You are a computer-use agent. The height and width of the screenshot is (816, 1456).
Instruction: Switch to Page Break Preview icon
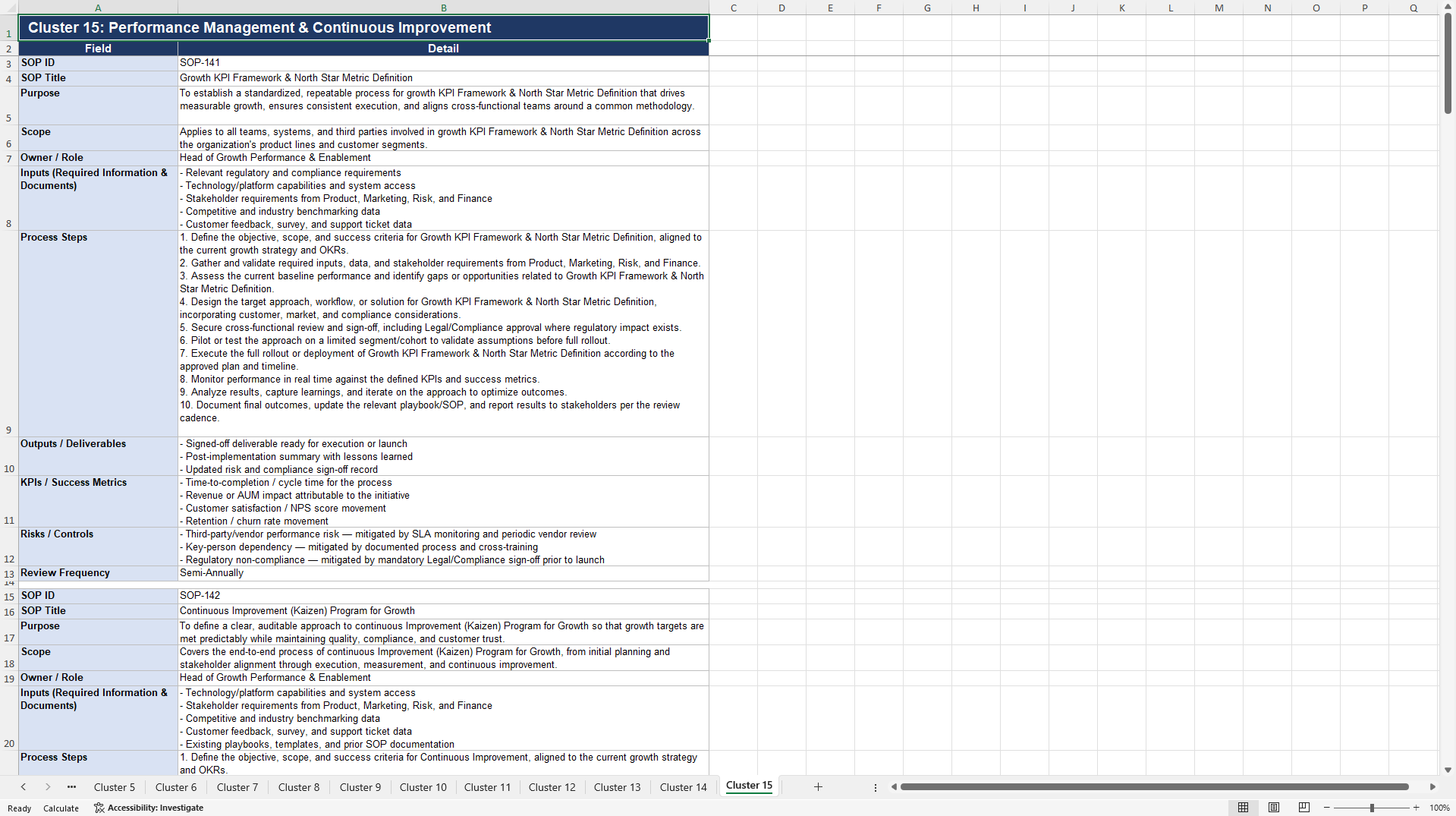pyautogui.click(x=1304, y=808)
